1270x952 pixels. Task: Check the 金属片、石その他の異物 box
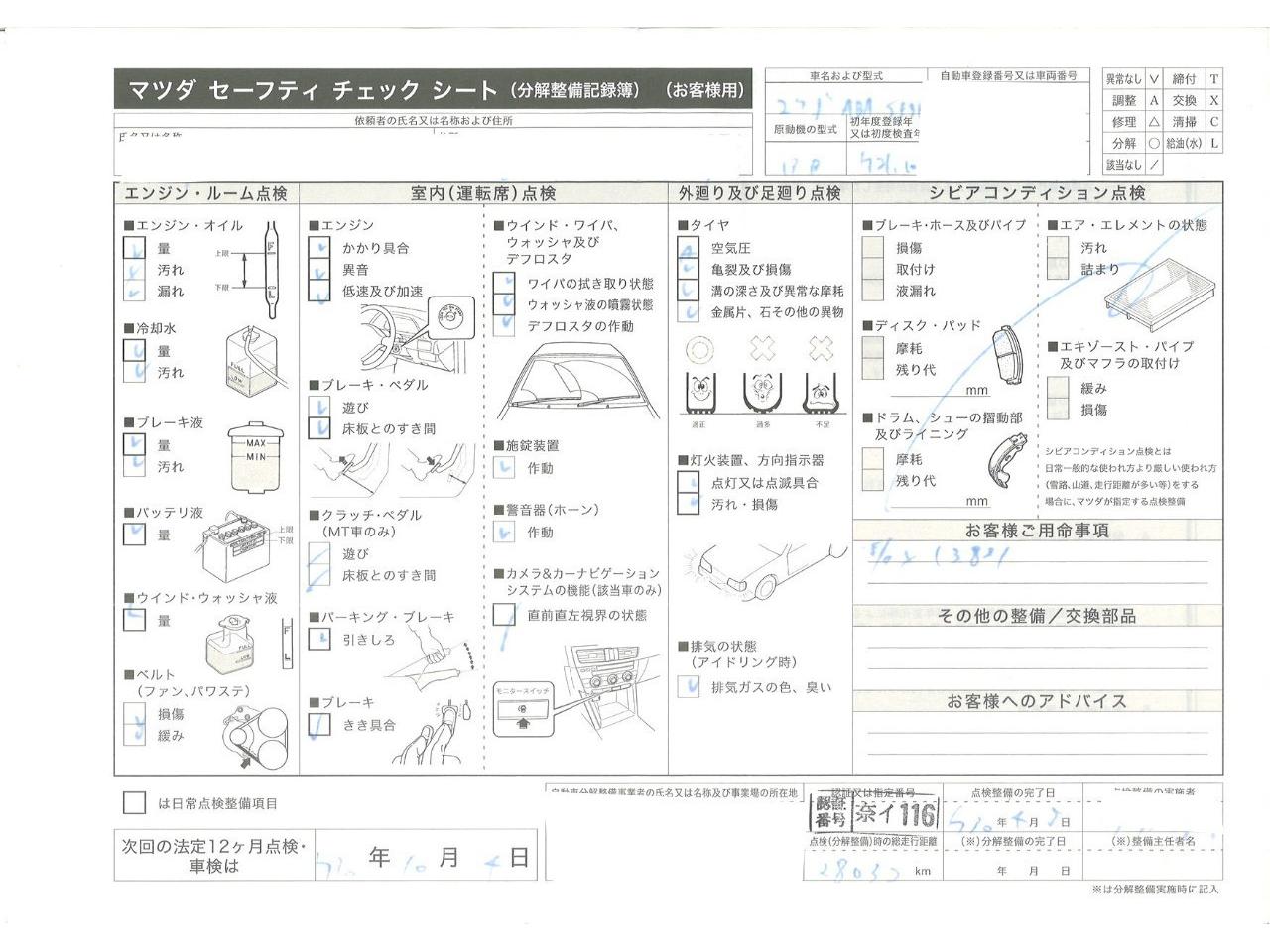point(688,311)
